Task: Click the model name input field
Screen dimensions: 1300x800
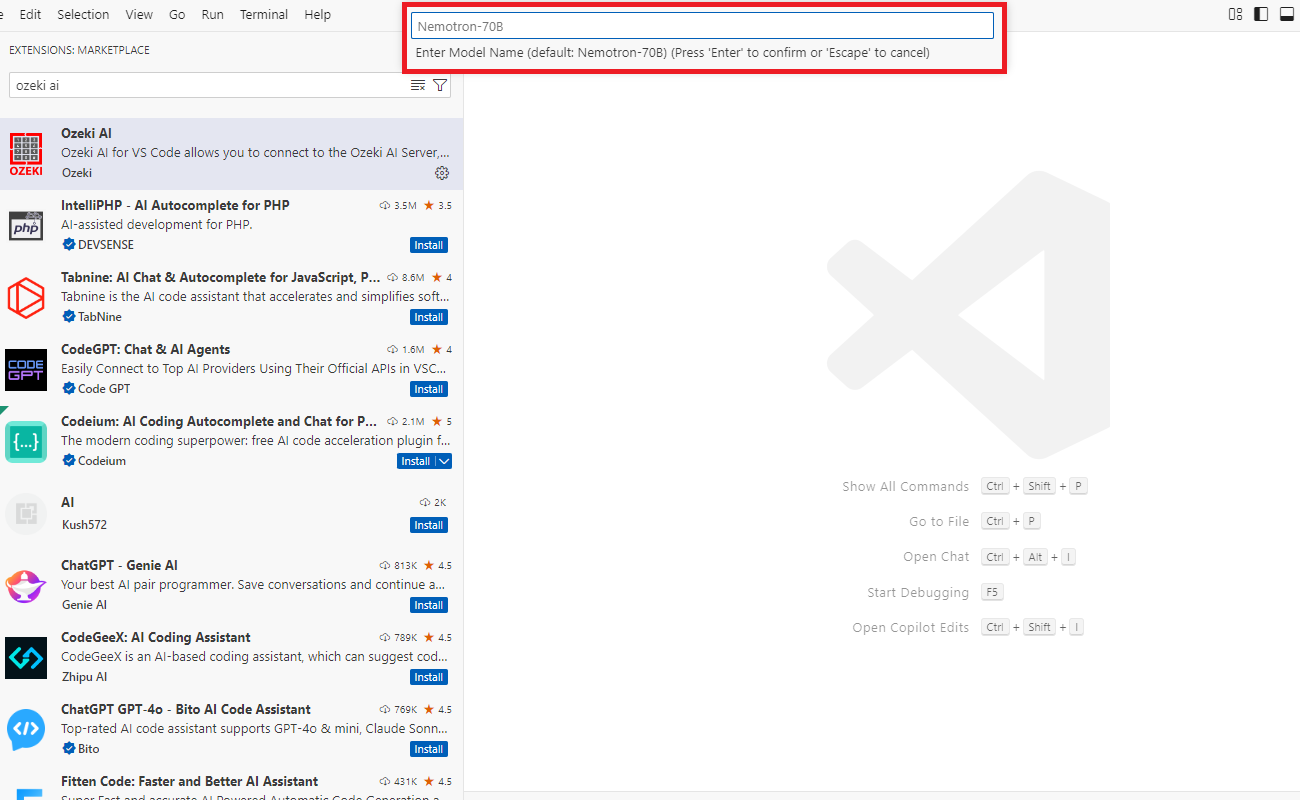Action: point(702,26)
